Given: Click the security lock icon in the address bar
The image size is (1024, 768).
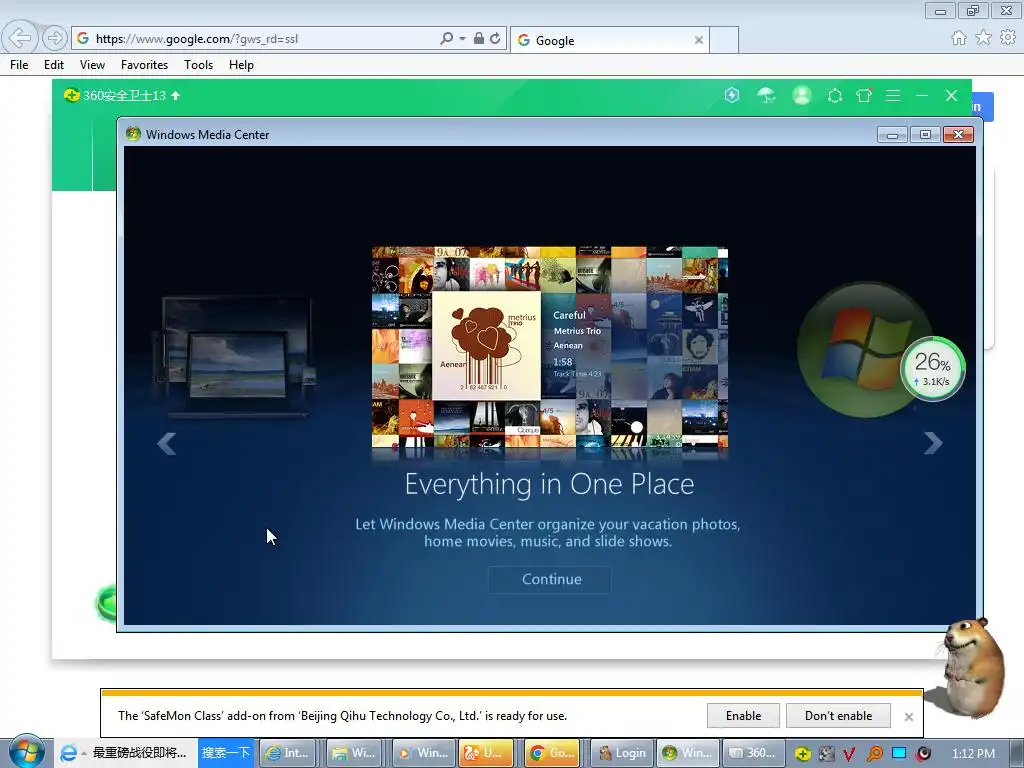Looking at the screenshot, I should click(x=479, y=39).
